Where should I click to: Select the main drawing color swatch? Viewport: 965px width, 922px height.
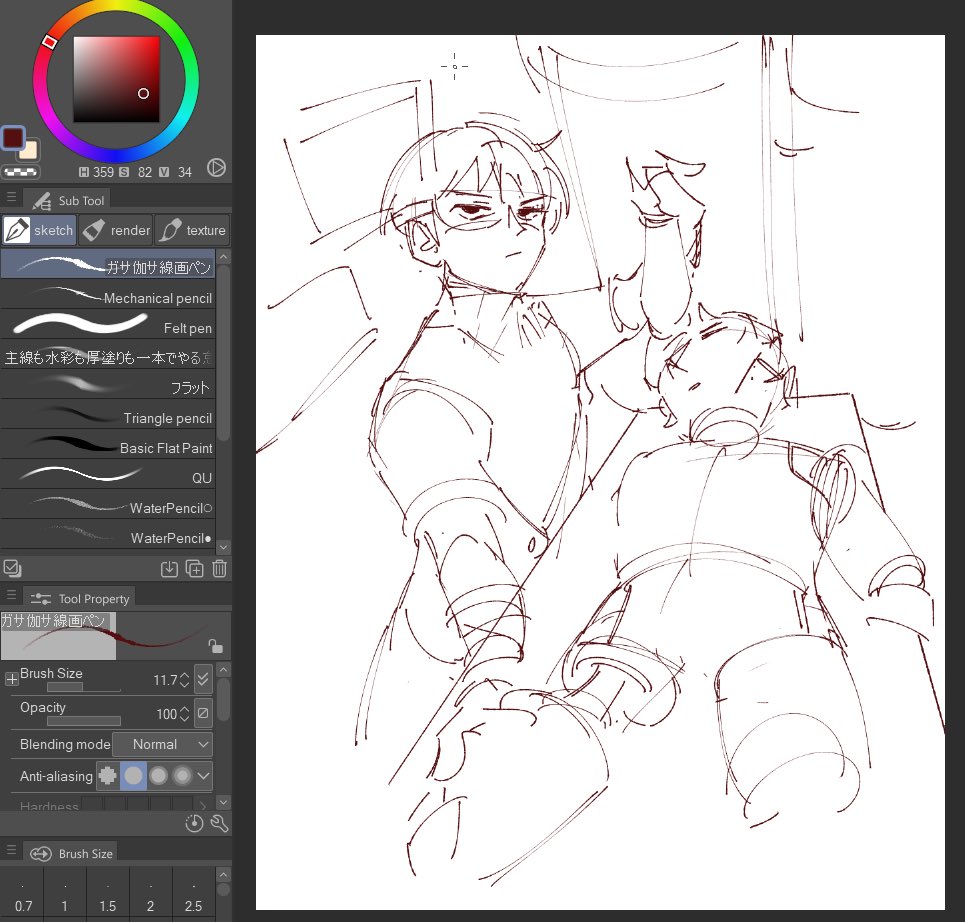(x=13, y=138)
